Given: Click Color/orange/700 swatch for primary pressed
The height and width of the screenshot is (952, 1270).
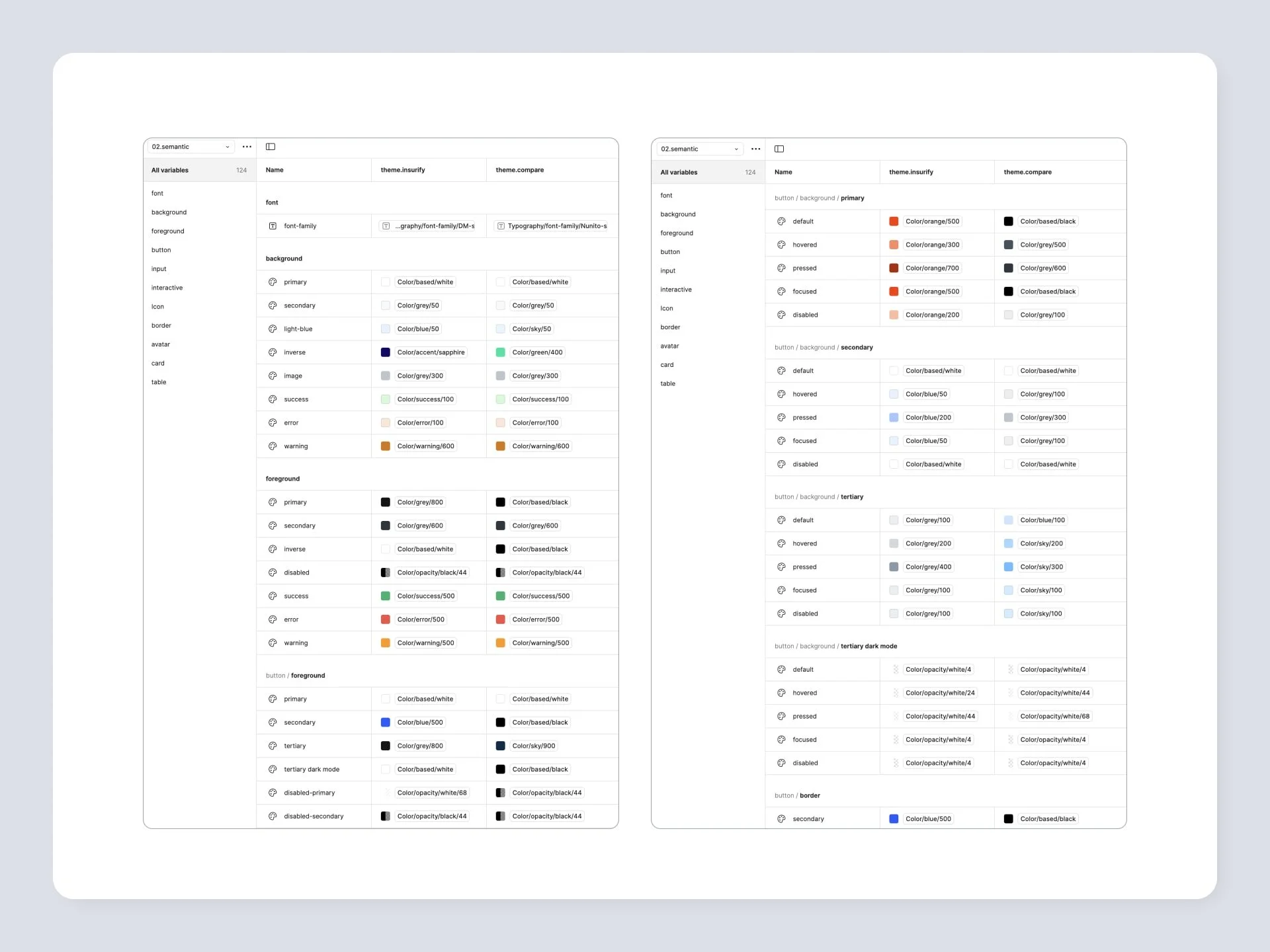Looking at the screenshot, I should 894,268.
